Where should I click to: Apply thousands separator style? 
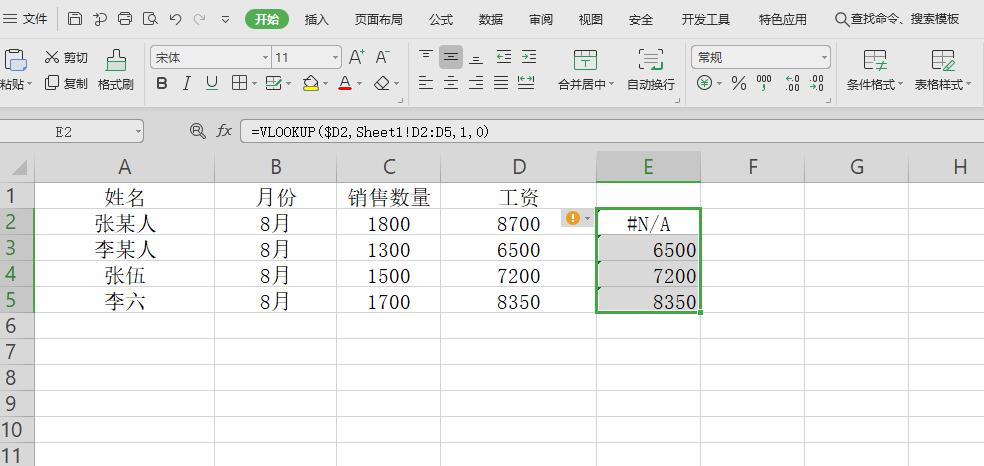764,83
